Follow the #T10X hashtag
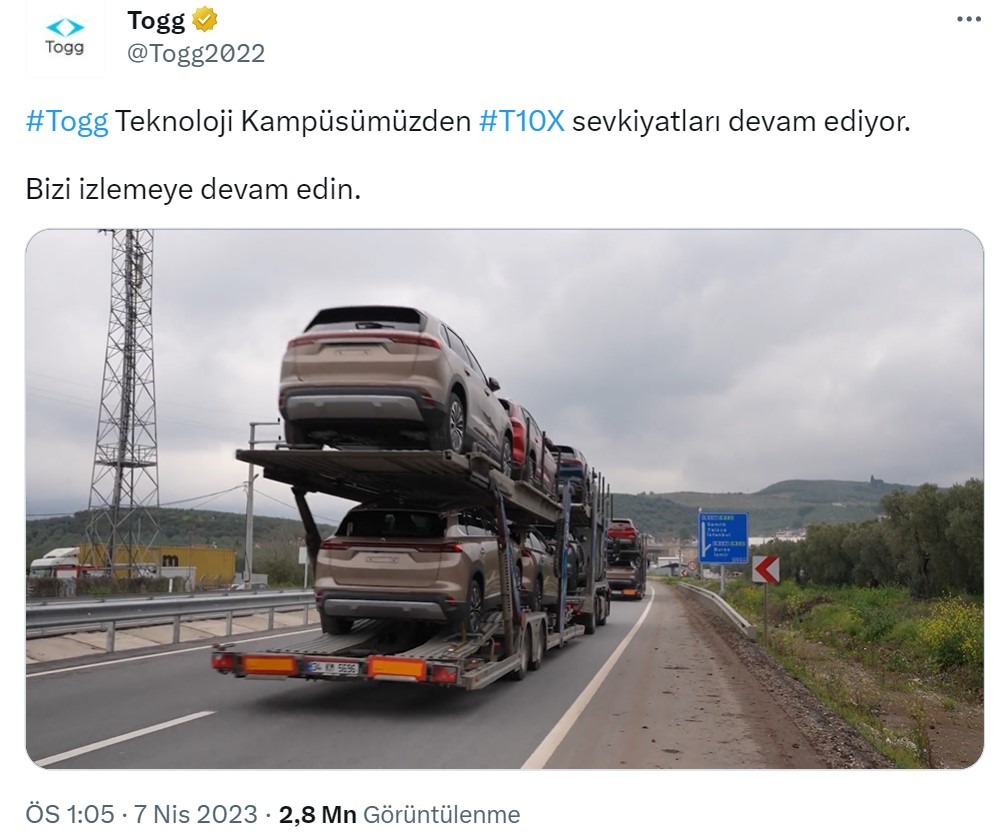The height and width of the screenshot is (836, 998). [521, 121]
